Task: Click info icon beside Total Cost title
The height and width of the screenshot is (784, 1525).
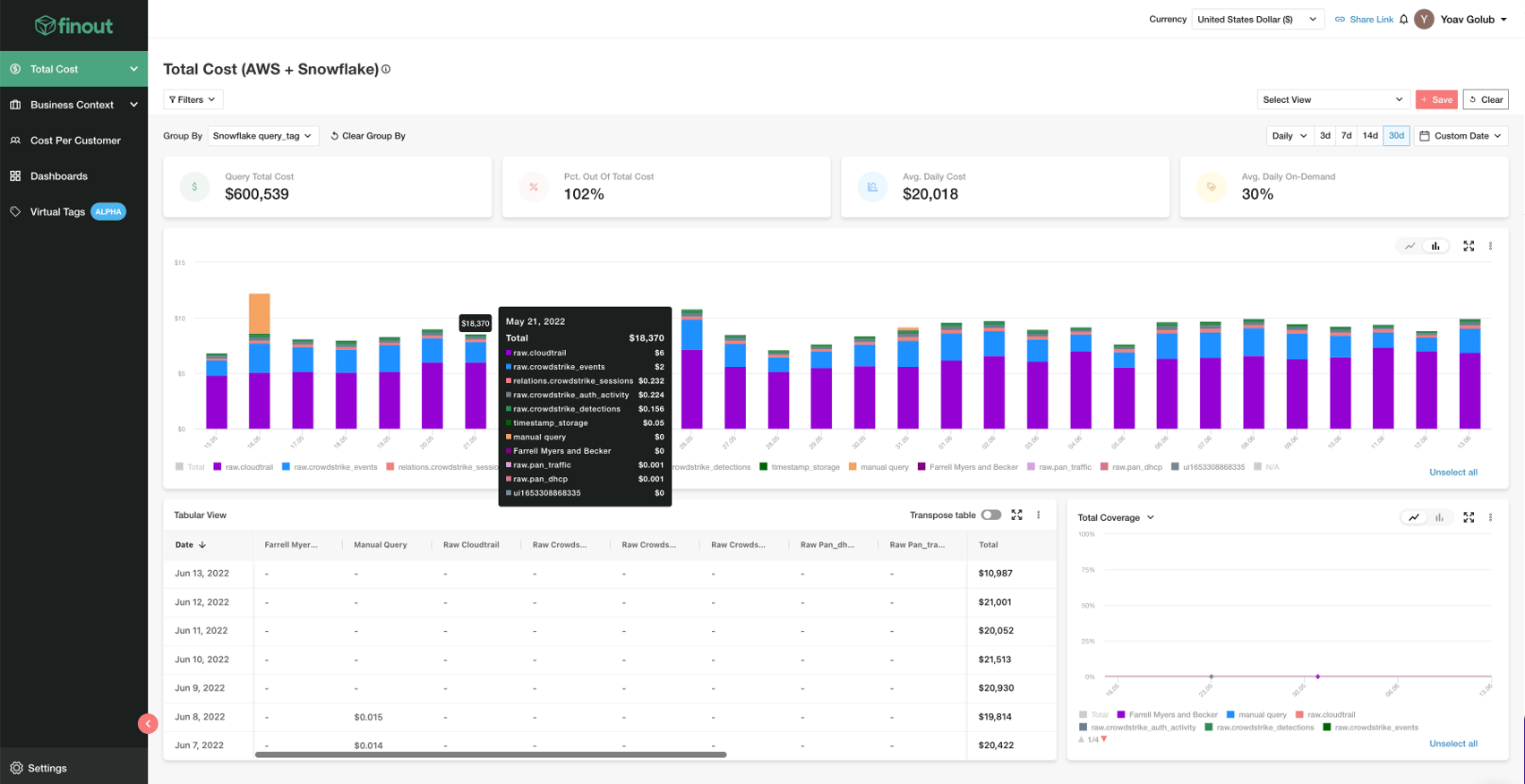Action: [386, 69]
